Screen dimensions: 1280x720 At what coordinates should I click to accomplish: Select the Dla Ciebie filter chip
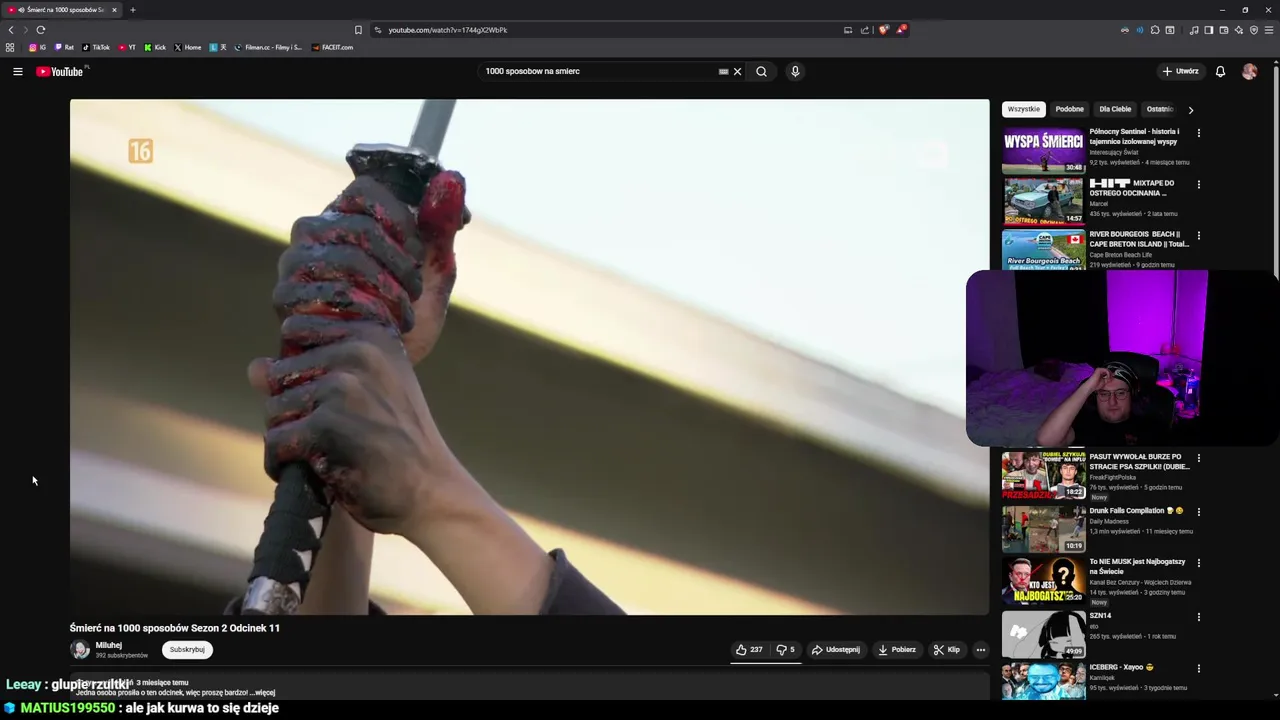(x=1115, y=109)
